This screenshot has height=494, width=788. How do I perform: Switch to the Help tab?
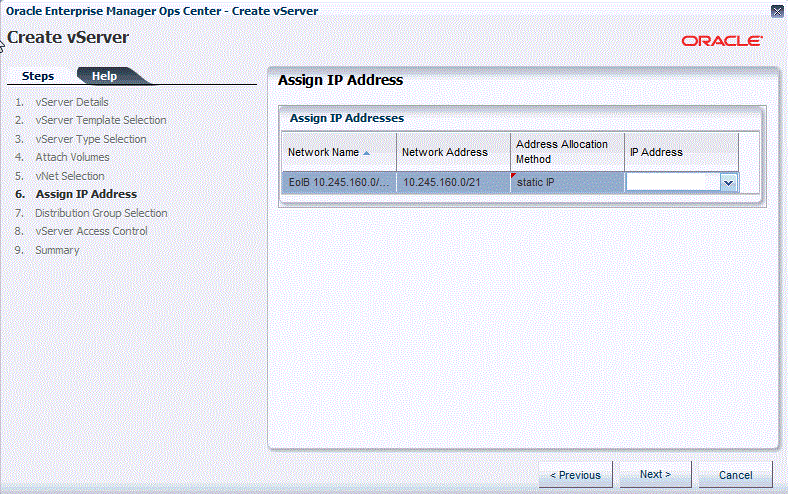(105, 76)
